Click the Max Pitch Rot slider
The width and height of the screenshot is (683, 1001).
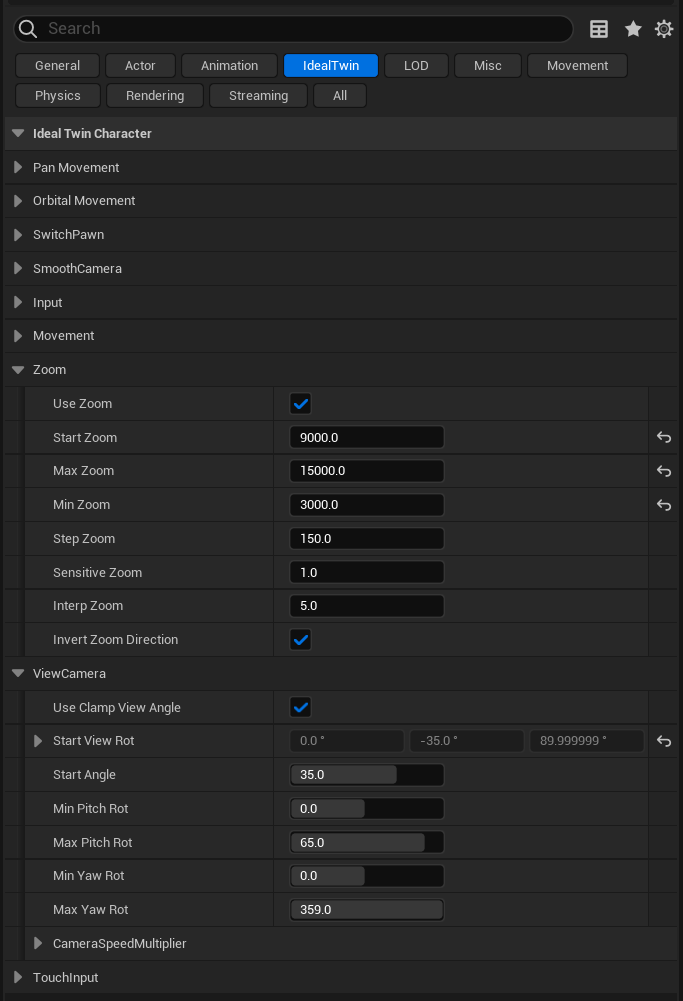366,843
